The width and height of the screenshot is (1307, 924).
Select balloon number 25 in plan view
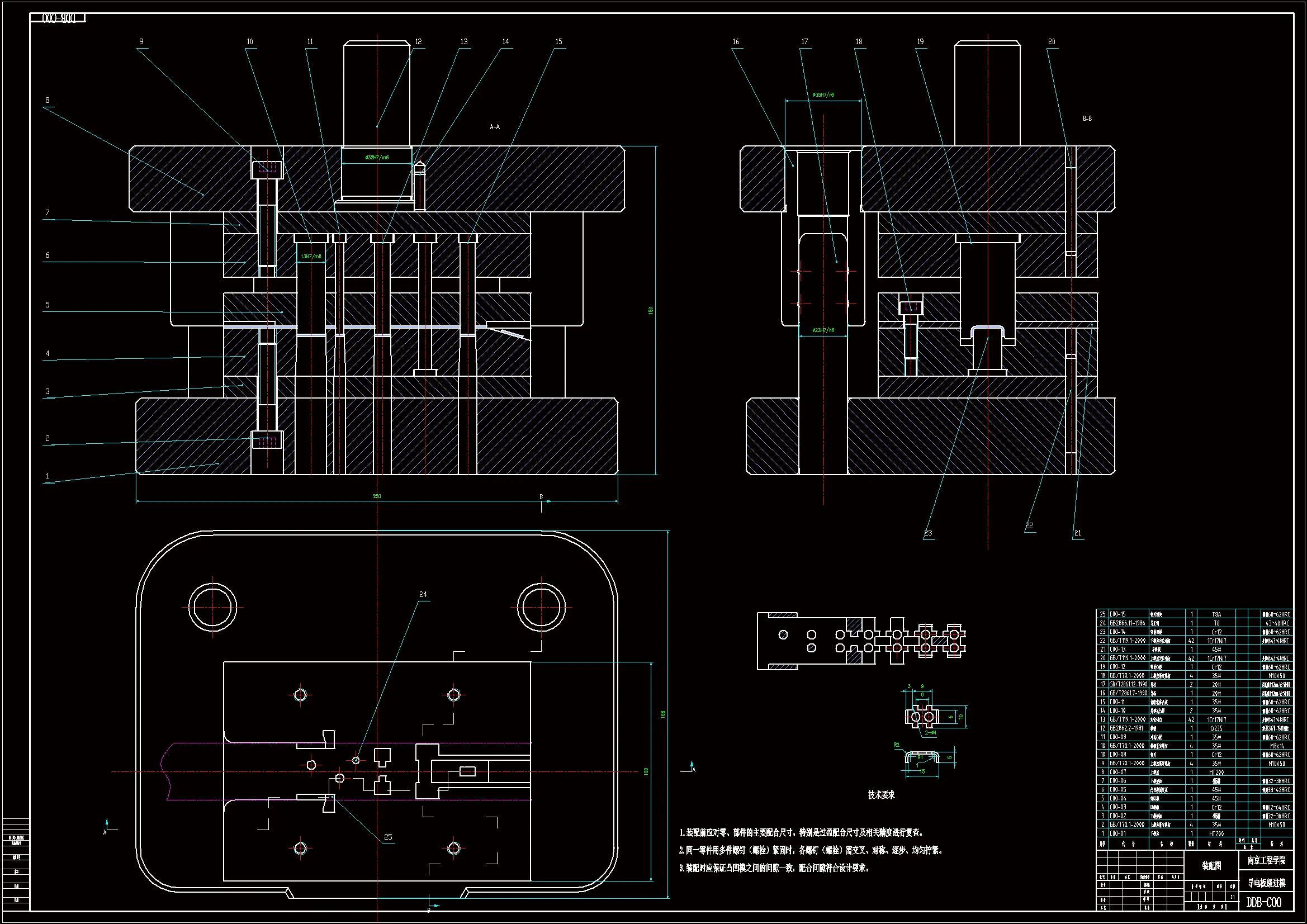pos(388,837)
